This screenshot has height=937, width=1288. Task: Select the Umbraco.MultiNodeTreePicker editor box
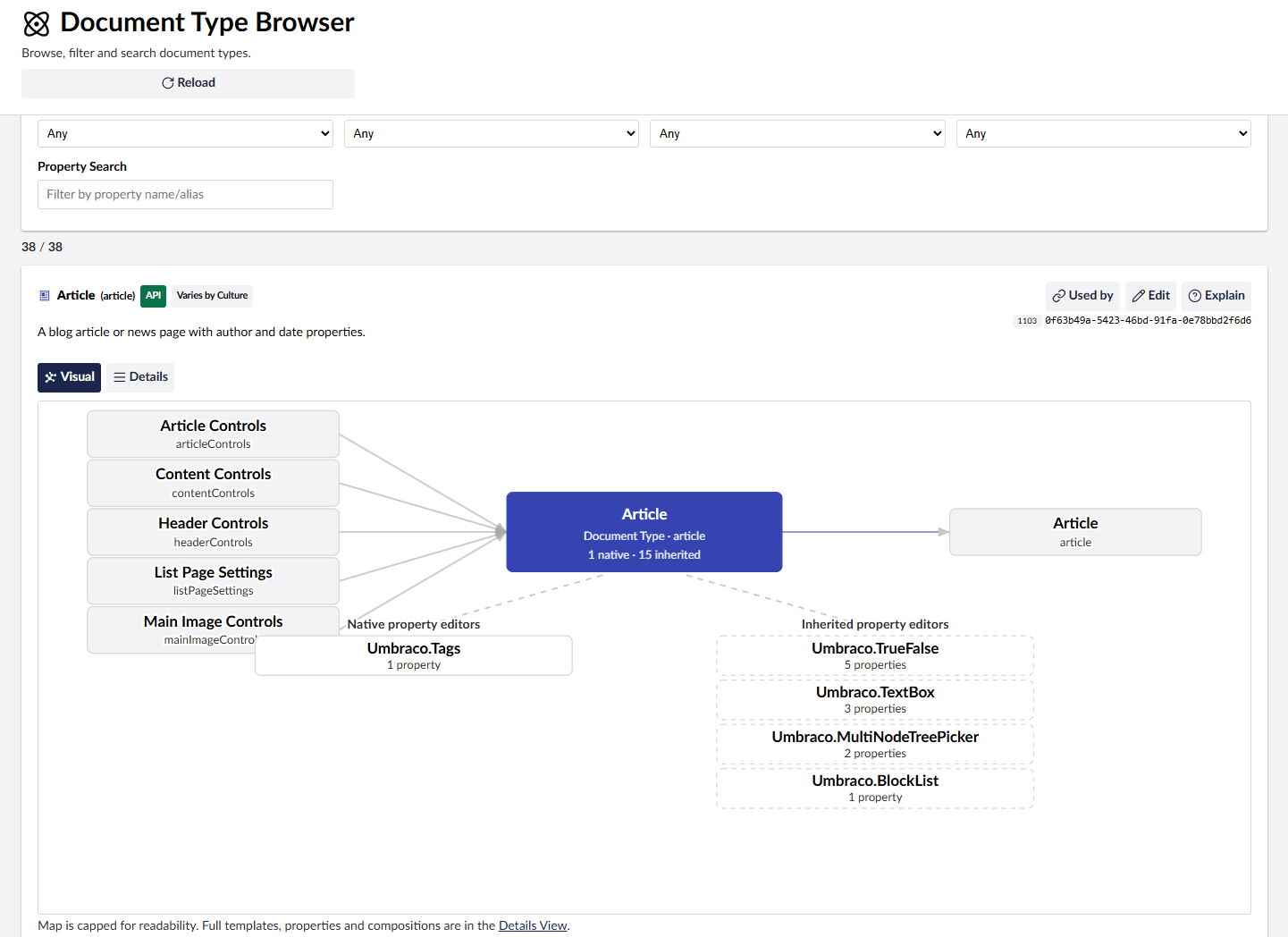point(875,744)
